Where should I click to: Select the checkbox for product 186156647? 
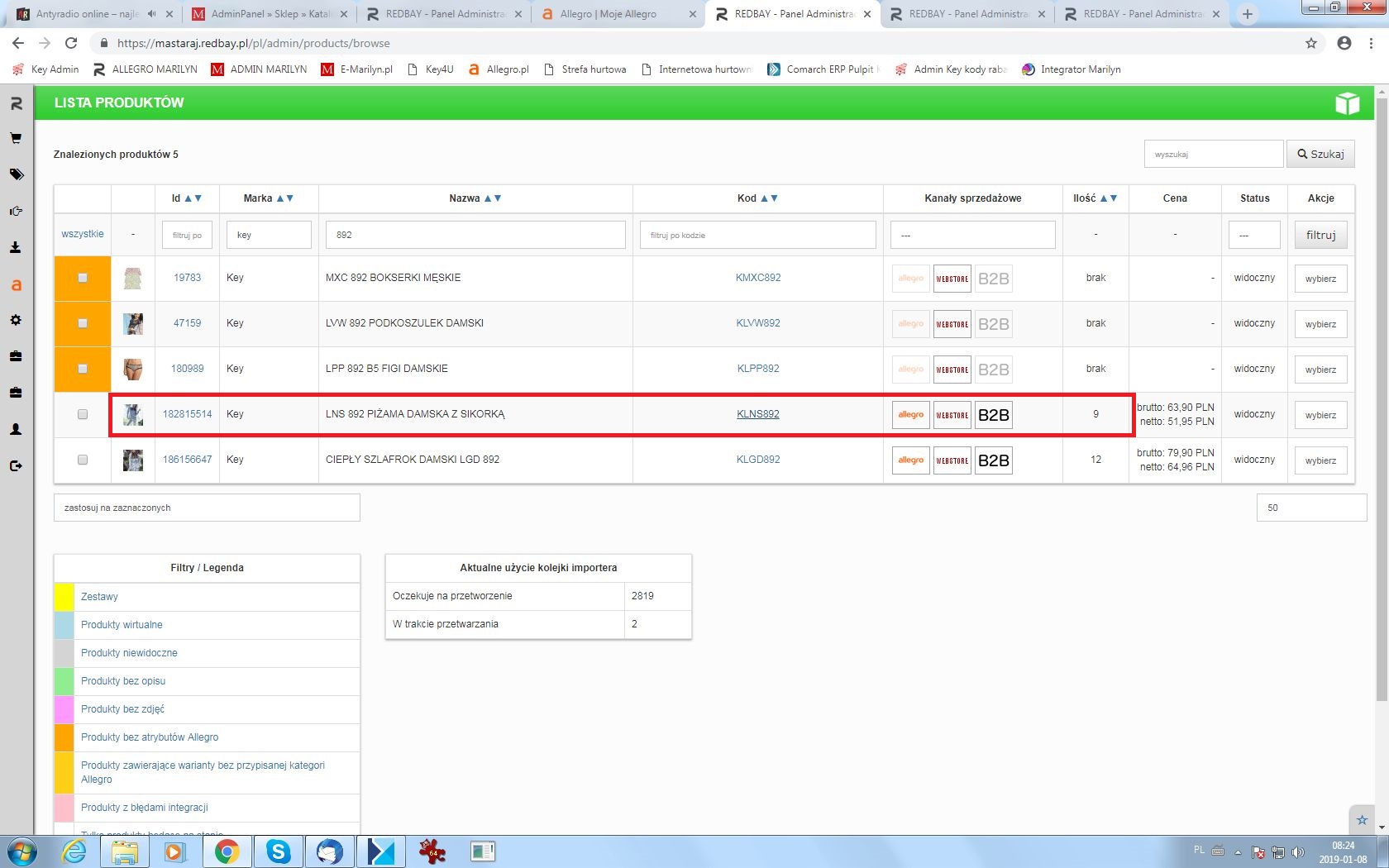click(83, 460)
